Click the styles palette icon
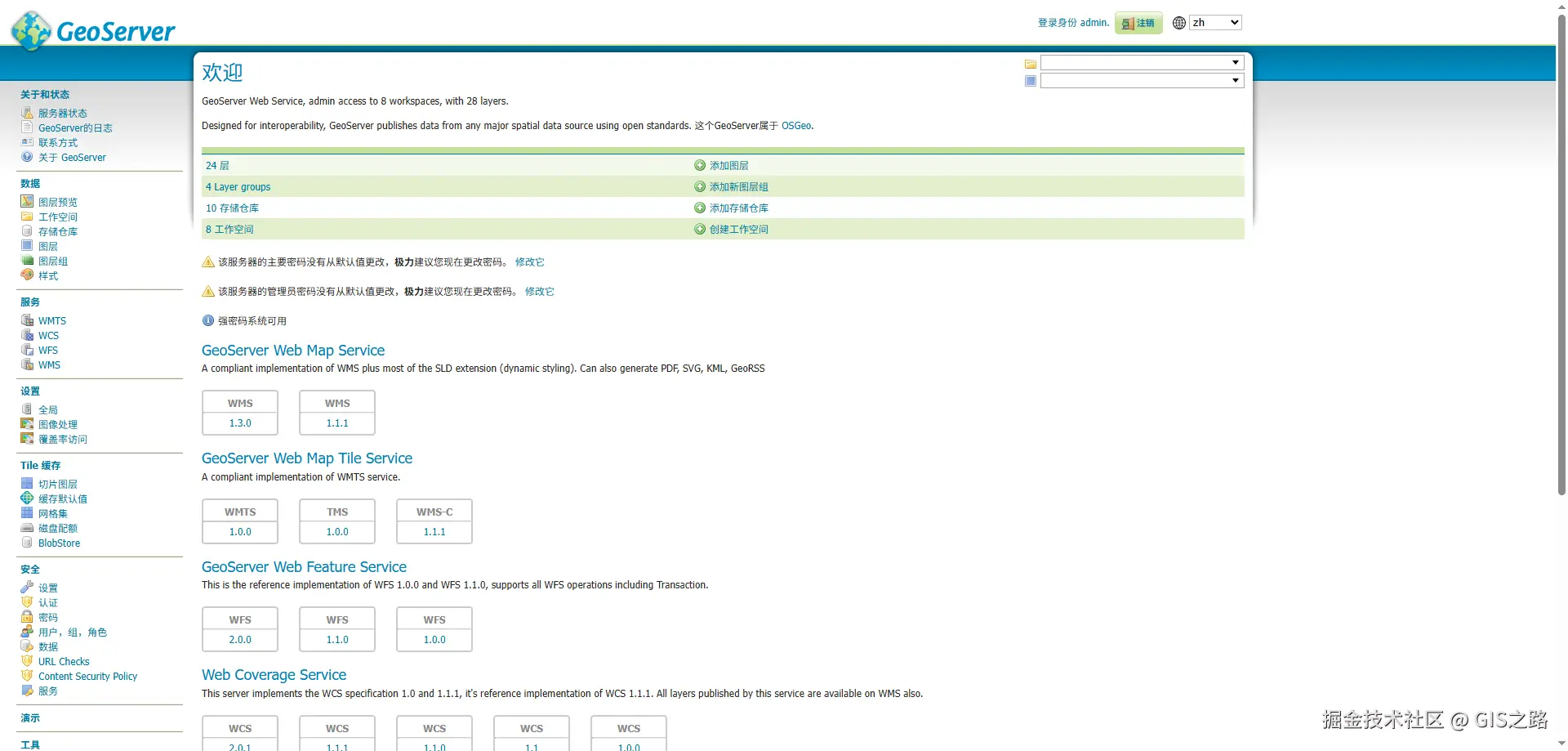Viewport: 1568px width, 751px height. (27, 275)
